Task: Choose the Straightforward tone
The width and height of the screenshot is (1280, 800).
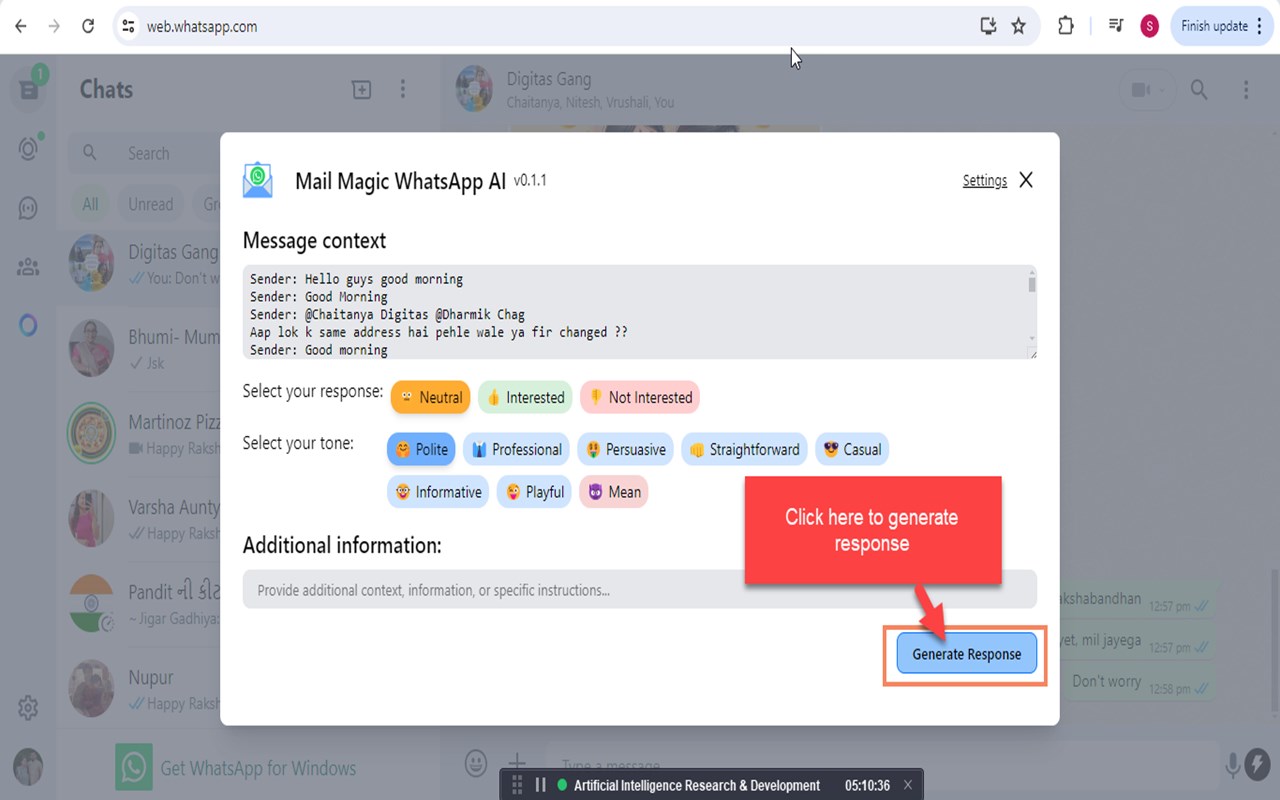Action: coord(744,449)
